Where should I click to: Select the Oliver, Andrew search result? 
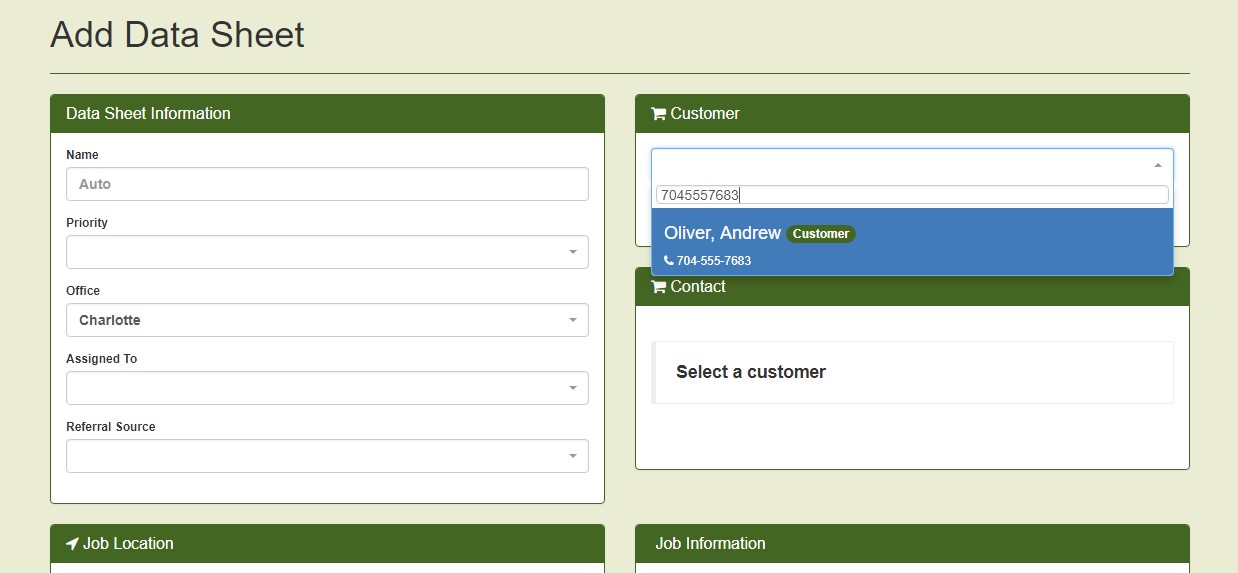click(x=912, y=242)
